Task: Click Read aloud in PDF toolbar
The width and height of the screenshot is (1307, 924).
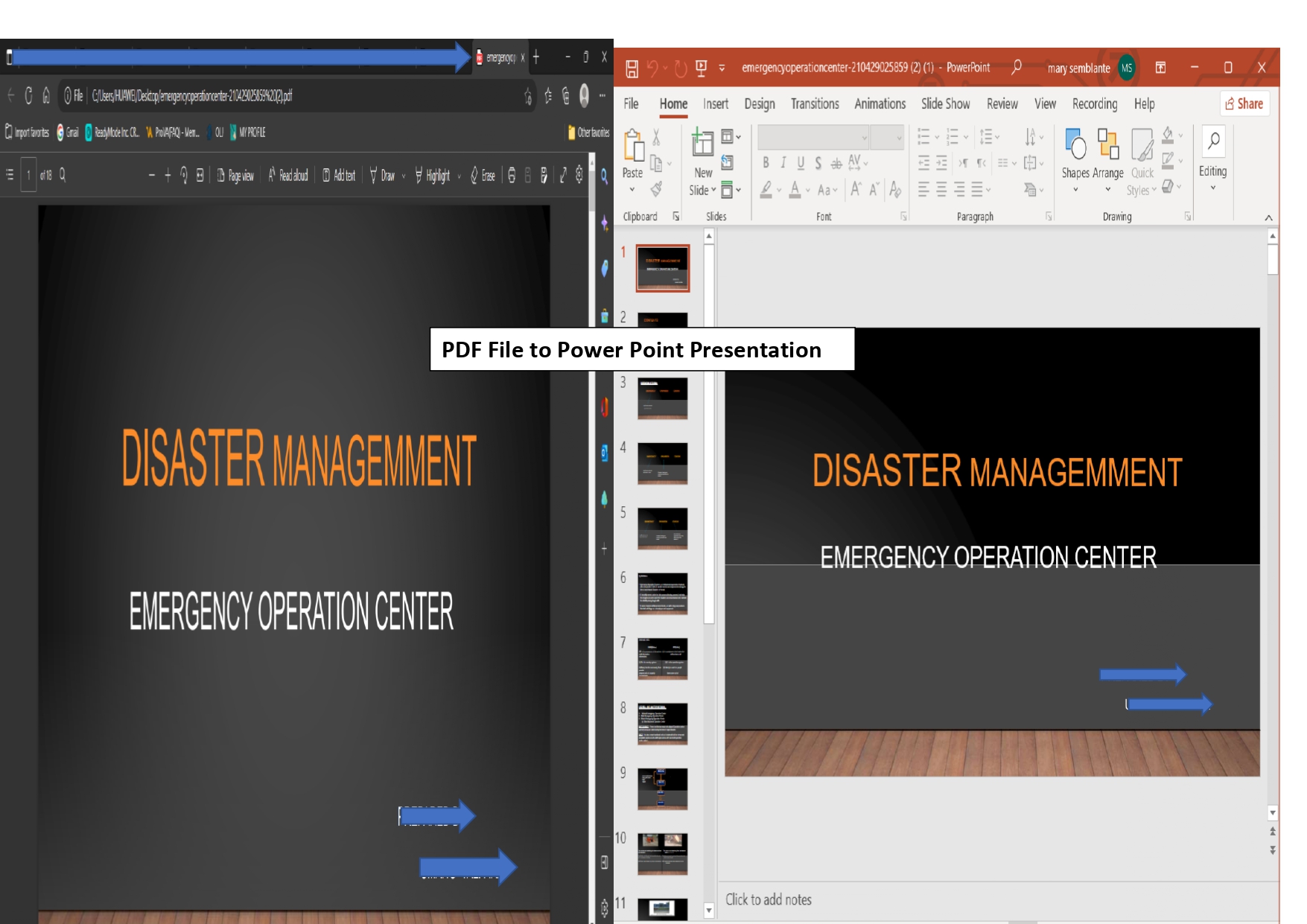Action: 287,176
